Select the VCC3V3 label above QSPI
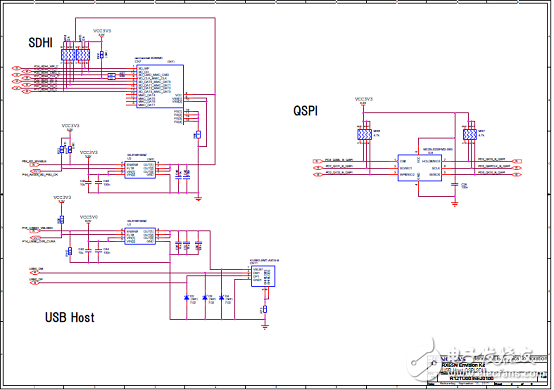Viewport: 554px width, 390px height. click(364, 100)
